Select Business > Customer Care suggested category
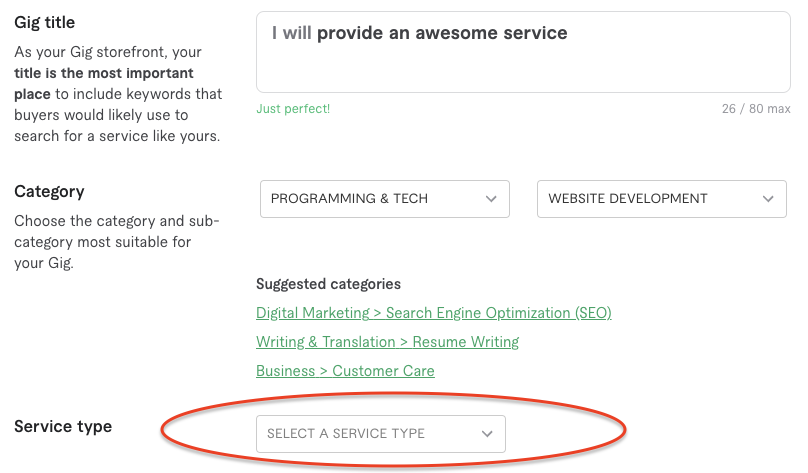The height and width of the screenshot is (473, 808). pyautogui.click(x=345, y=371)
